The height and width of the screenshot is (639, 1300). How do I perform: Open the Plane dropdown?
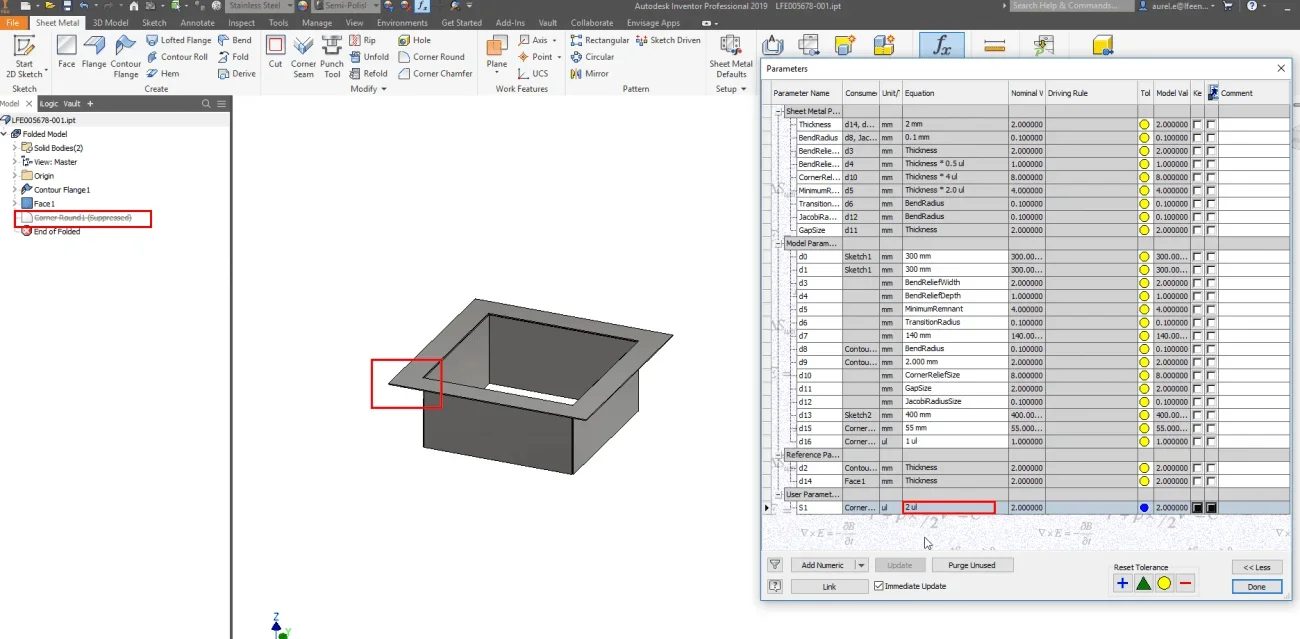pyautogui.click(x=497, y=74)
